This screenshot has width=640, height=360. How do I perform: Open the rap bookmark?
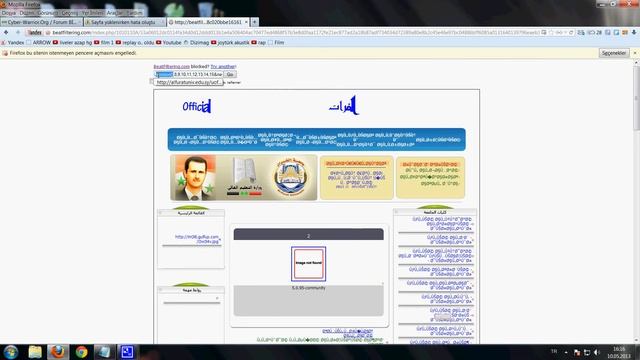259,42
